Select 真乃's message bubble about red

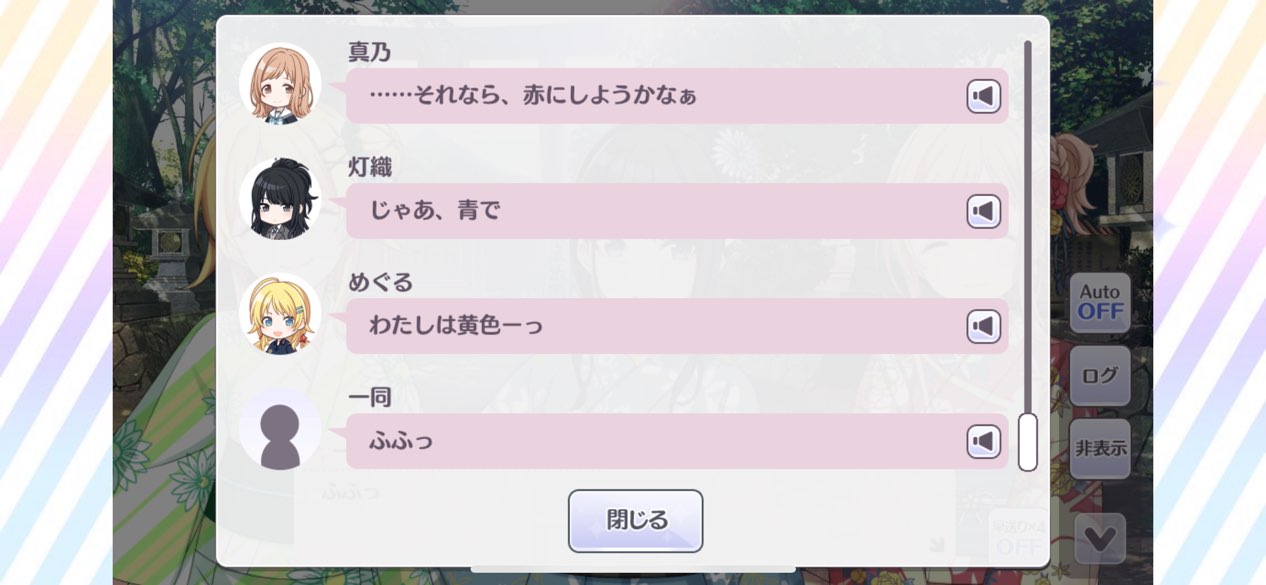677,96
